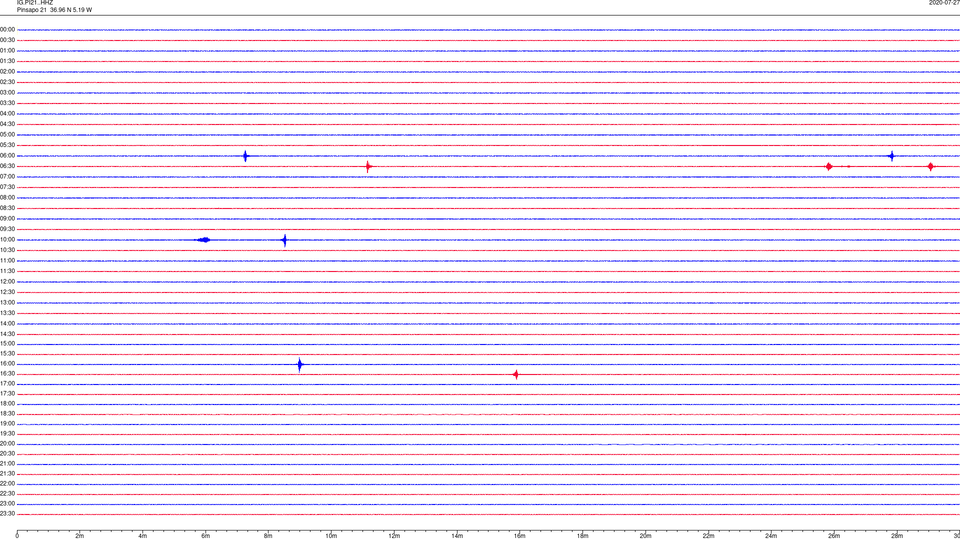Click the 'Pinsapo 21 36.96 N 5.19 W' header

54,10
